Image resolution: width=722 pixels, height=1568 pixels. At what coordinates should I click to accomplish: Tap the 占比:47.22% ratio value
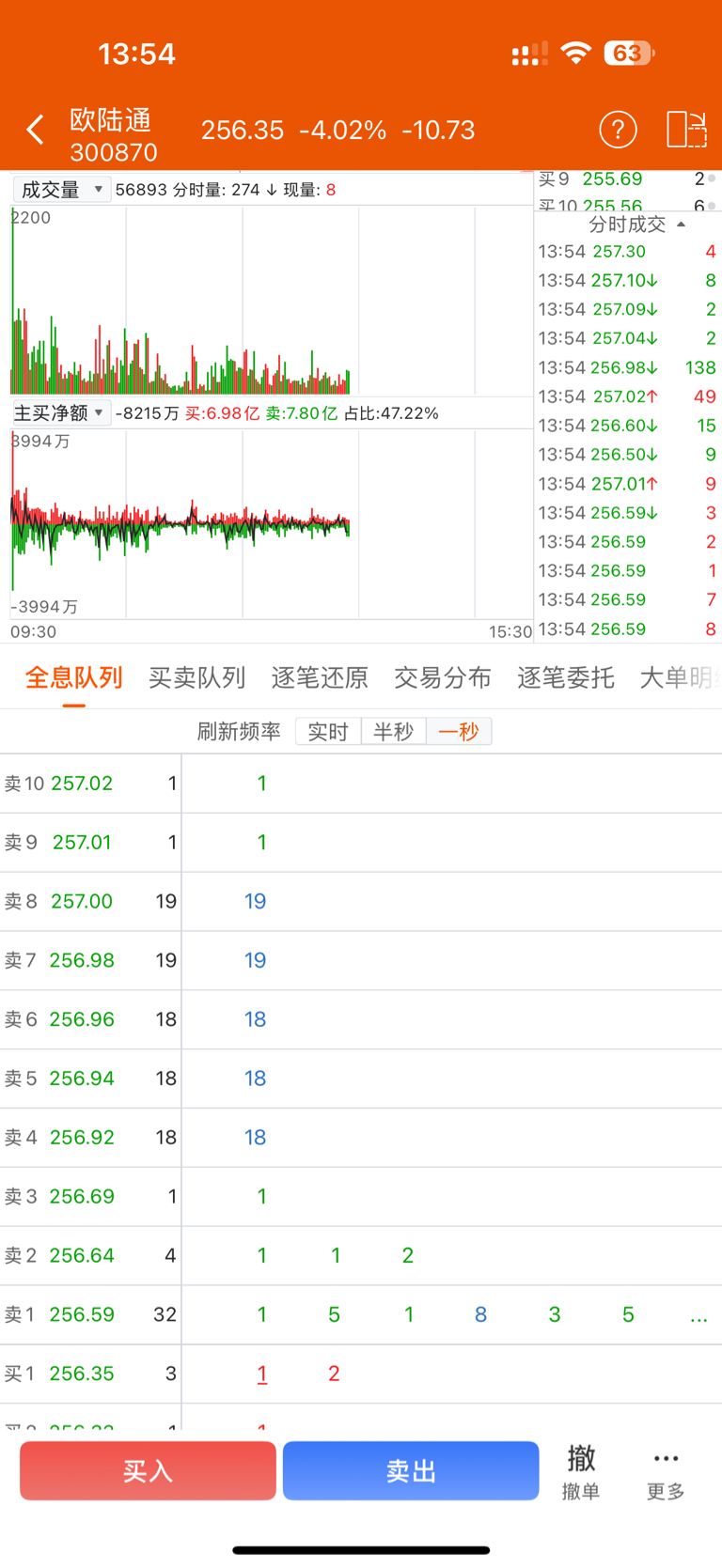(x=391, y=413)
